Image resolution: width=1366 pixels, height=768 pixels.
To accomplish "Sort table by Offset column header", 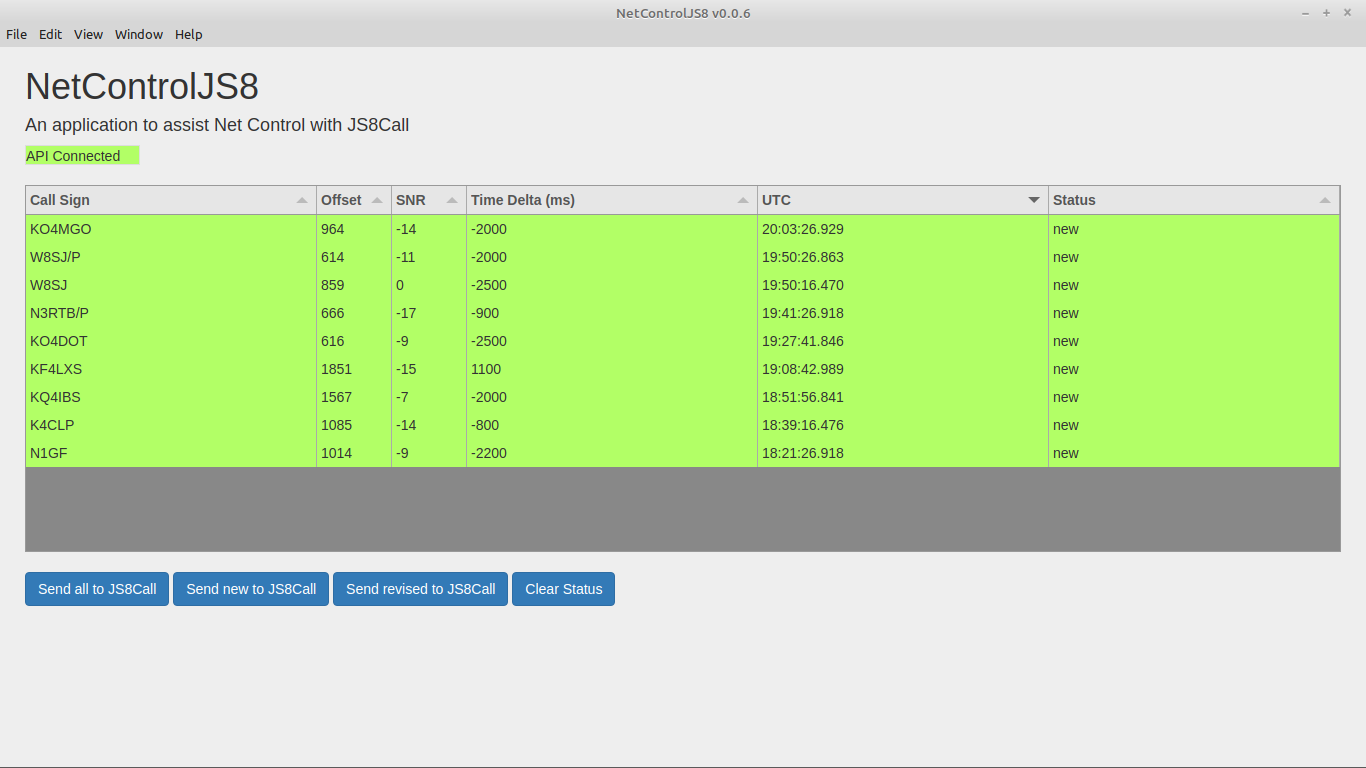I will click(x=354, y=200).
